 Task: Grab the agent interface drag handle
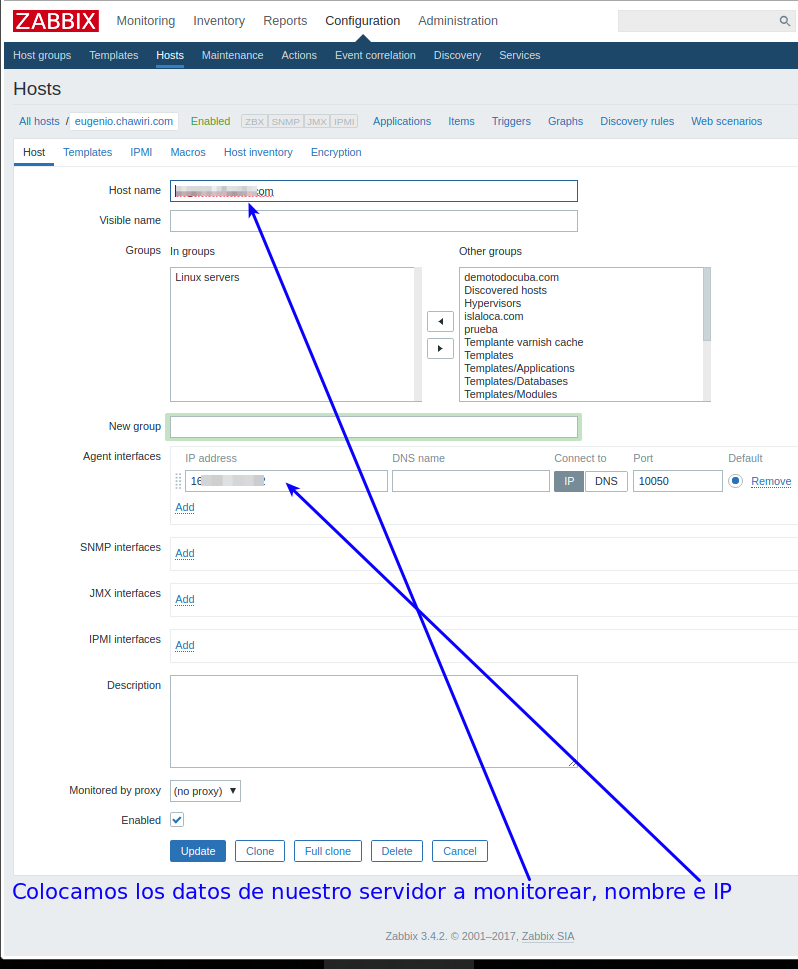pyautogui.click(x=178, y=481)
